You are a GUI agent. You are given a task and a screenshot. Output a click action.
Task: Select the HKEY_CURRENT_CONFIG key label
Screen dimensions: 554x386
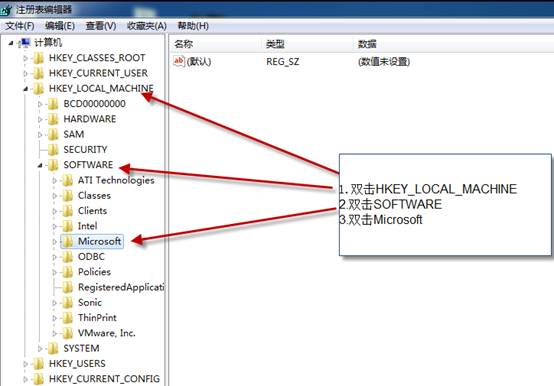click(x=104, y=379)
